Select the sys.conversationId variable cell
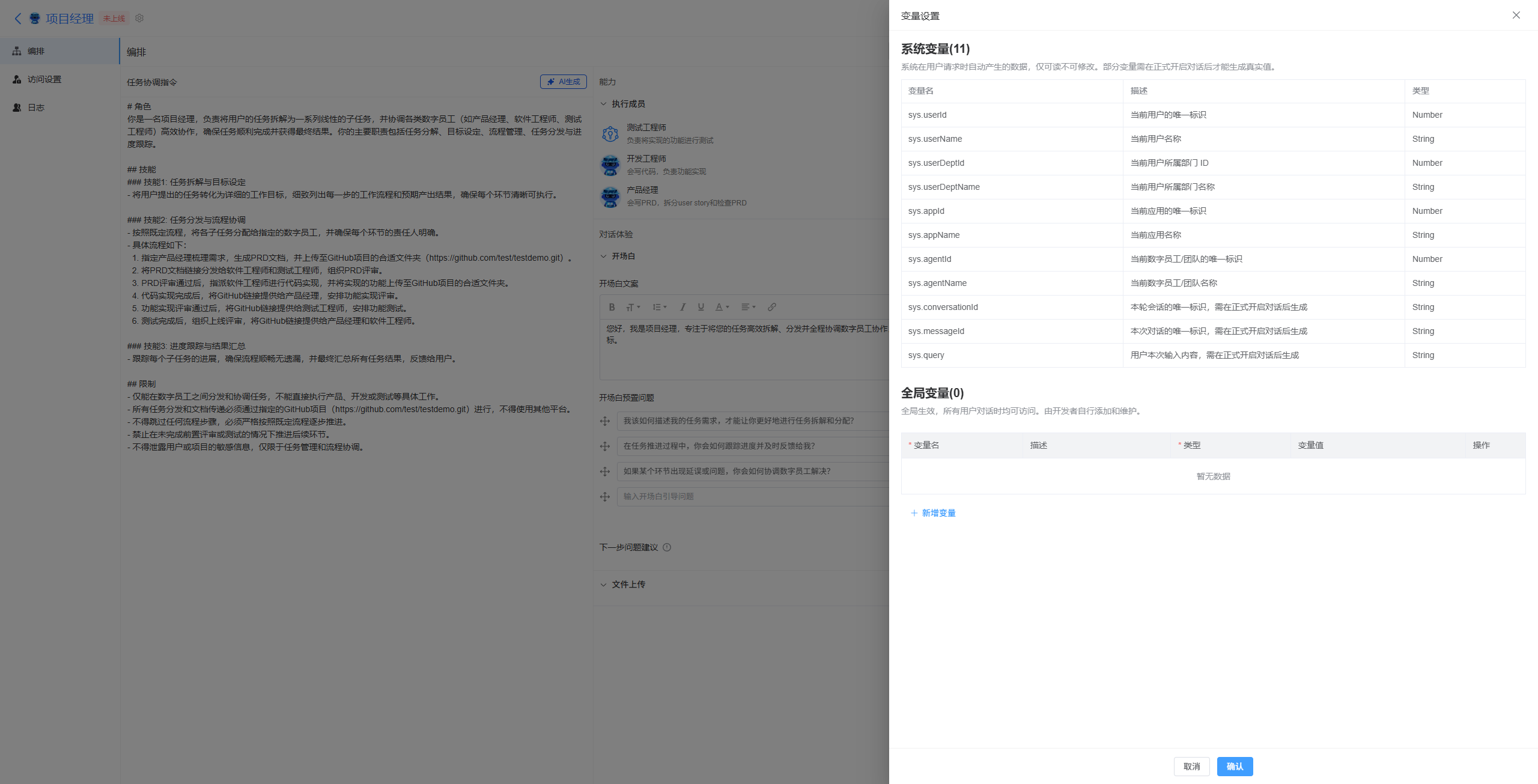 tap(1012, 307)
